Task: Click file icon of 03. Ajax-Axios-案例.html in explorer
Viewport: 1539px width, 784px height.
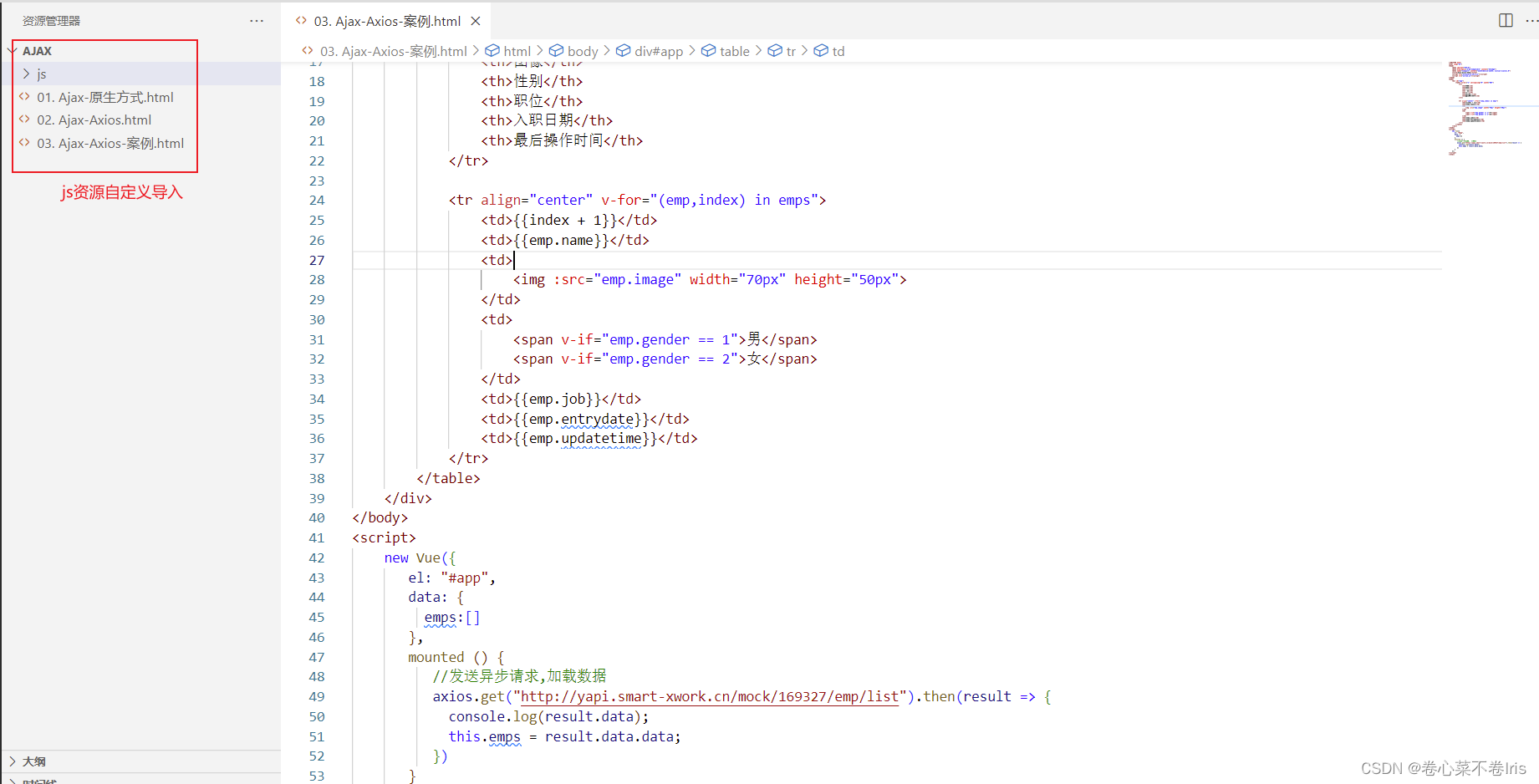Action: pyautogui.click(x=24, y=143)
